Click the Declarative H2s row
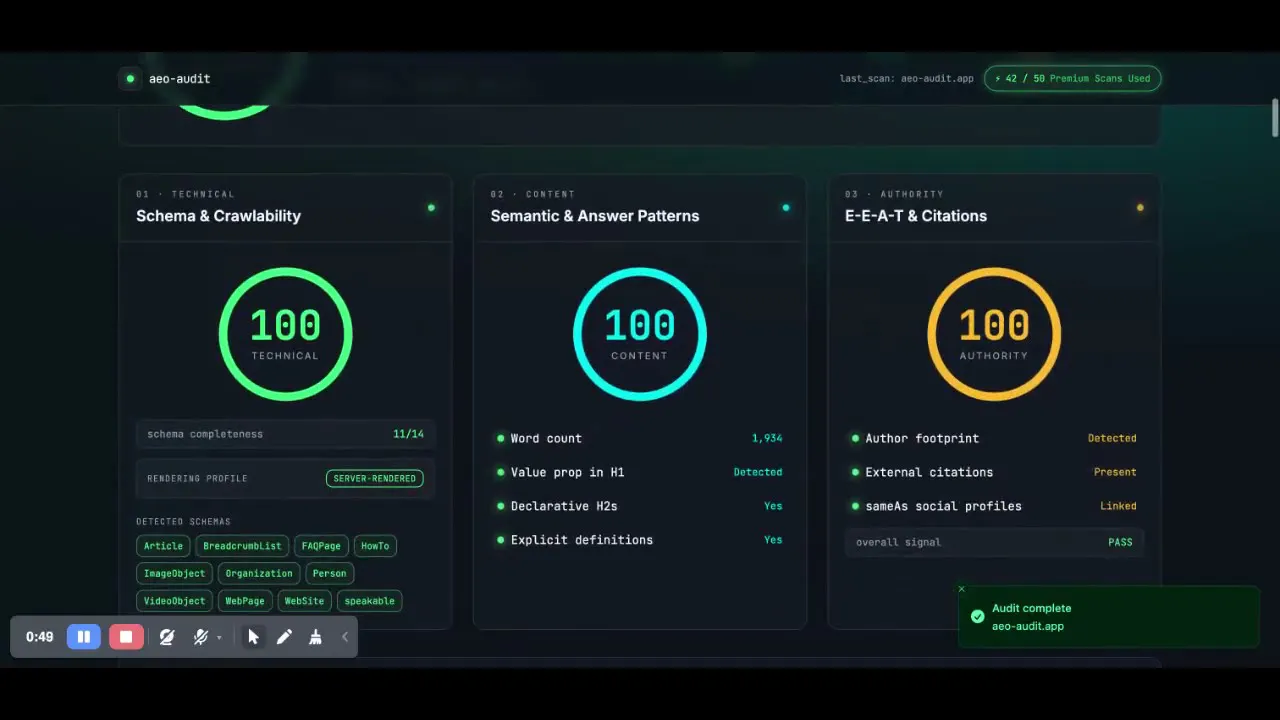 click(x=640, y=506)
